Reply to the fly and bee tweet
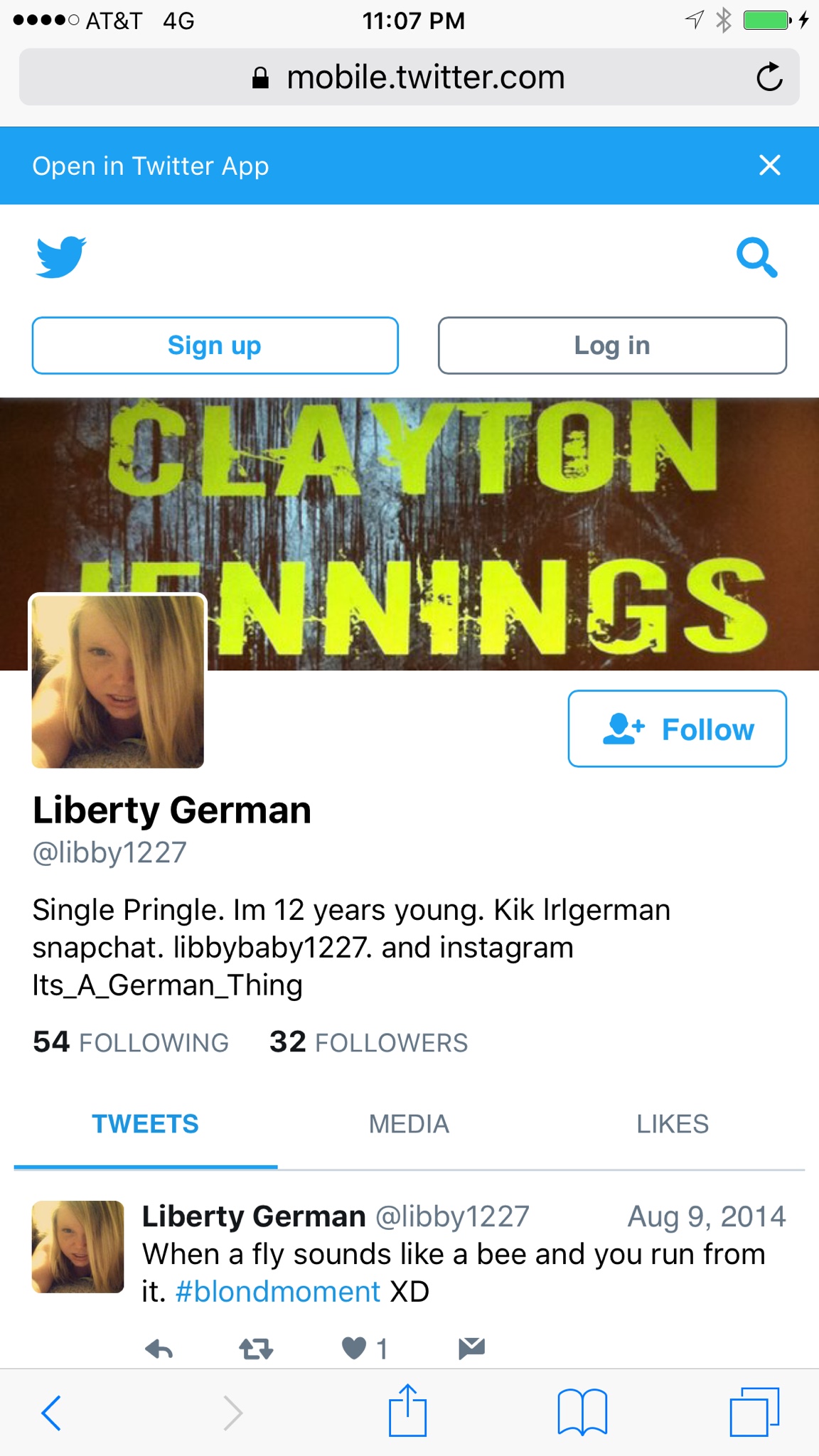 pos(159,1349)
